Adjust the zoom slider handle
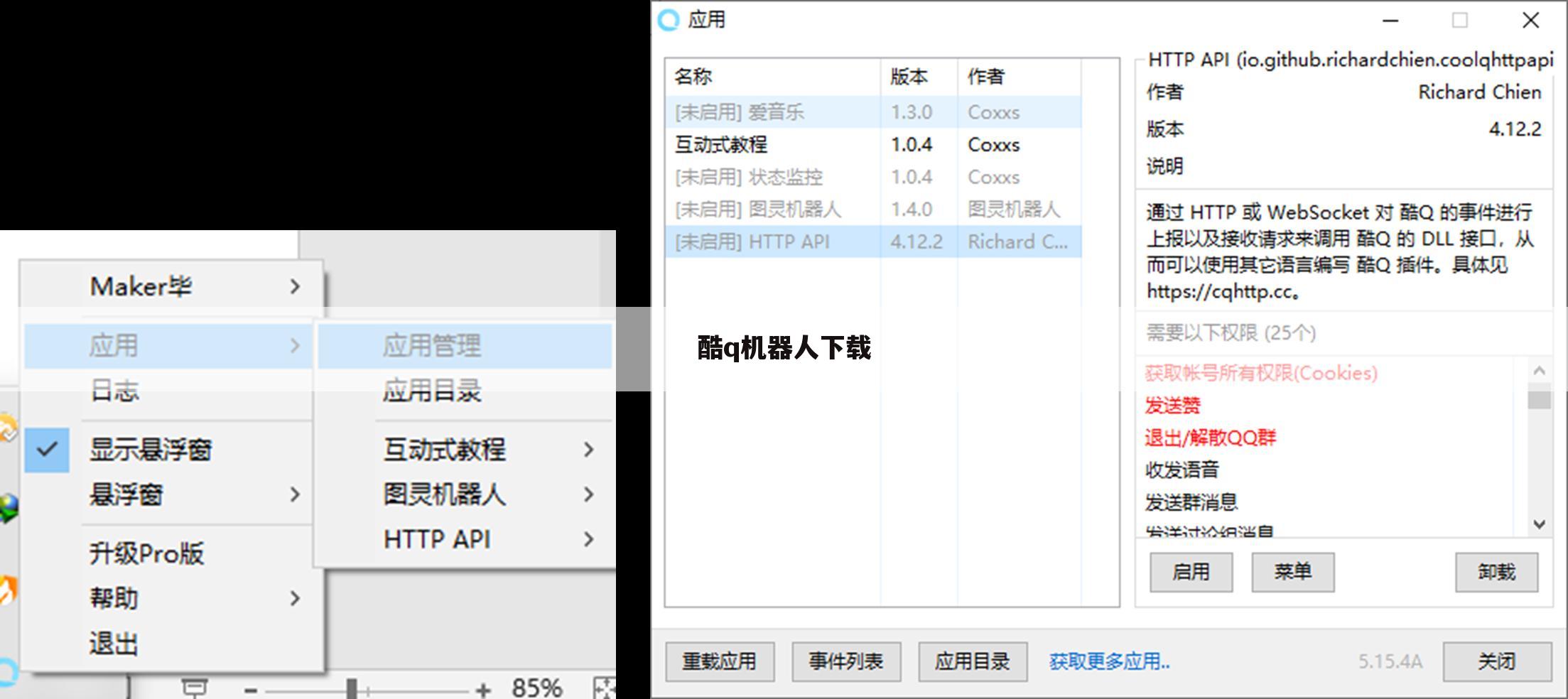 [351, 688]
